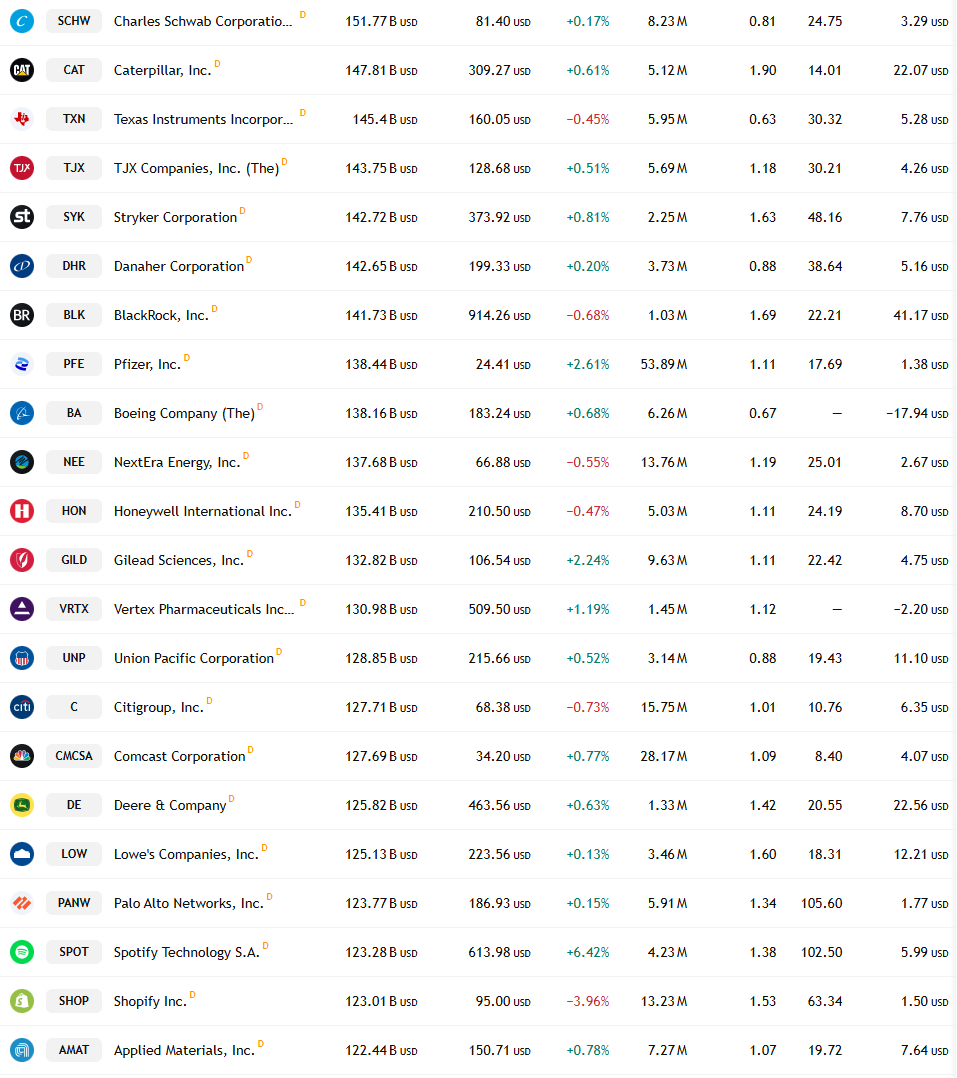The image size is (957, 1078).
Task: Click Shopify's −3.96% change value
Action: coord(588,1001)
